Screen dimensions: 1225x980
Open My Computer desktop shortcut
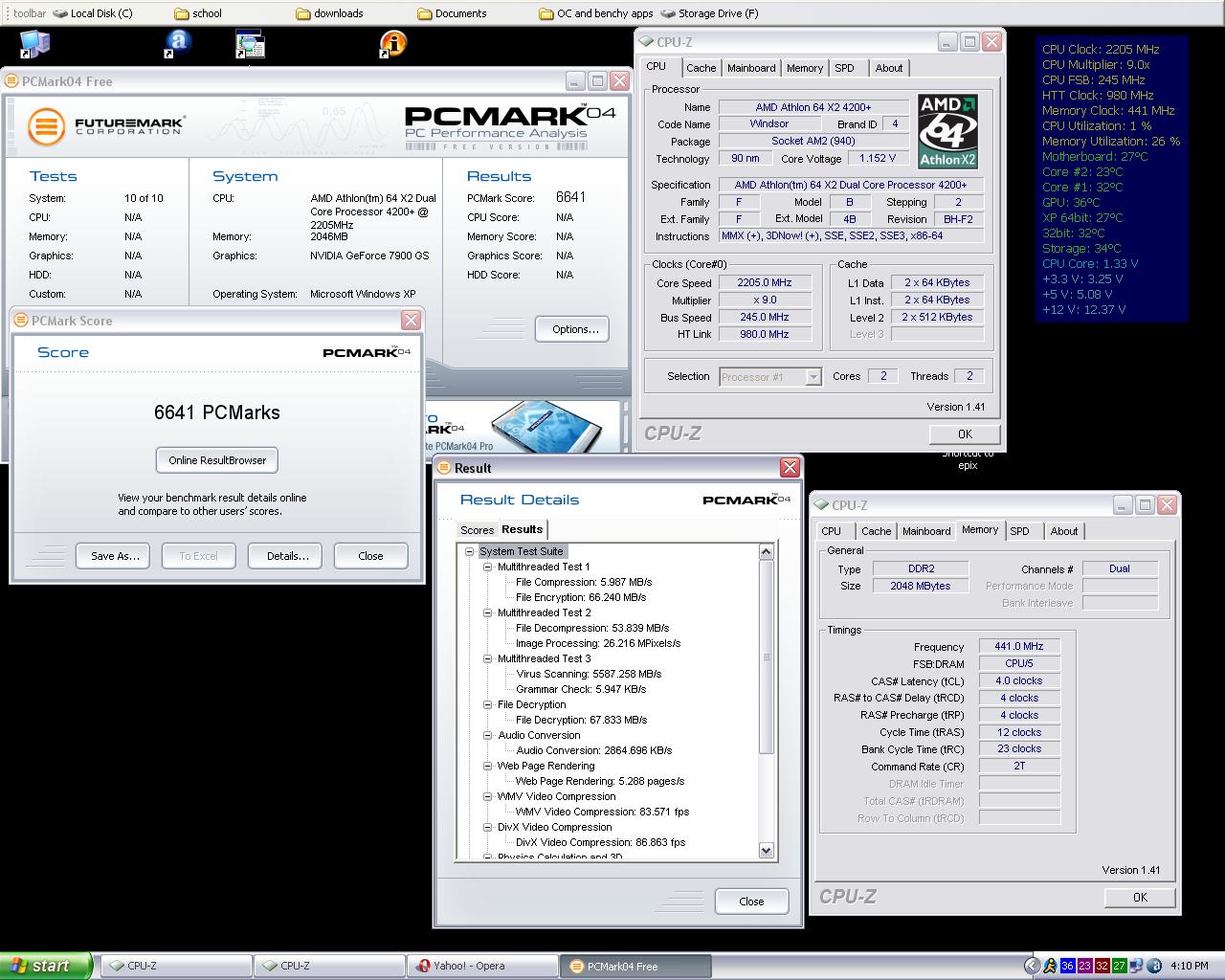[x=34, y=44]
